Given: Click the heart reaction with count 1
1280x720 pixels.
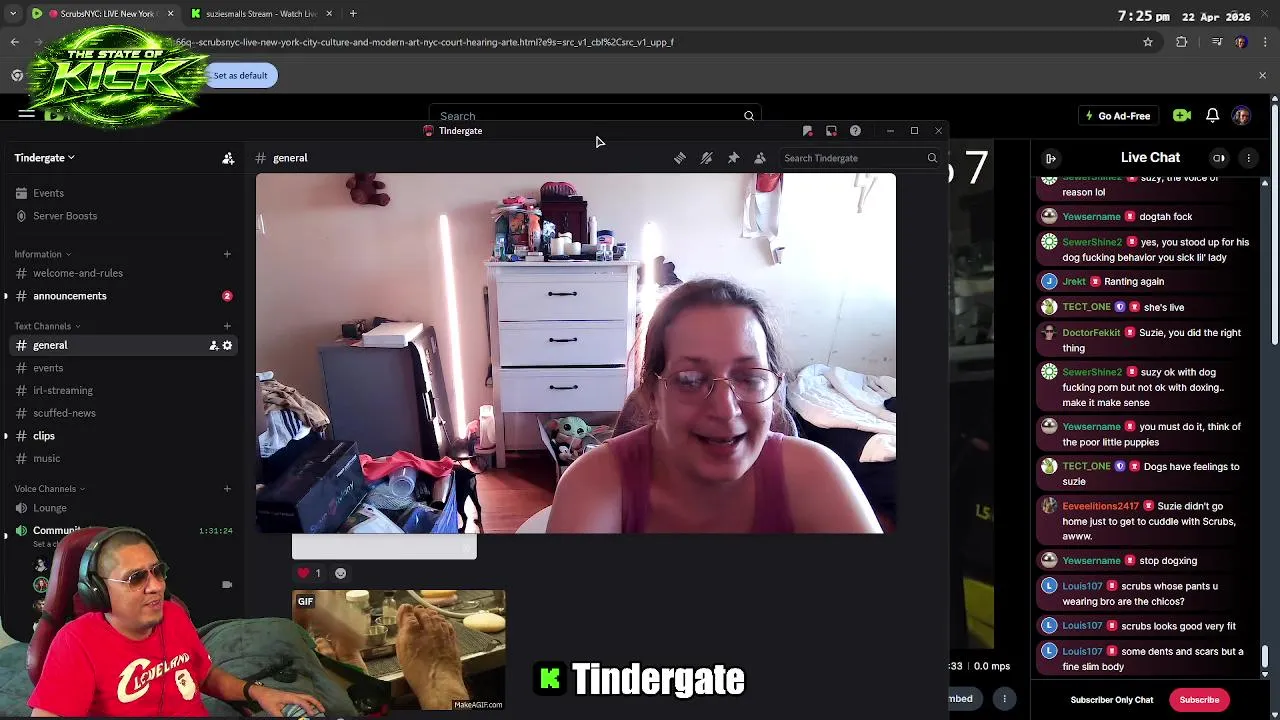Looking at the screenshot, I should (x=309, y=573).
